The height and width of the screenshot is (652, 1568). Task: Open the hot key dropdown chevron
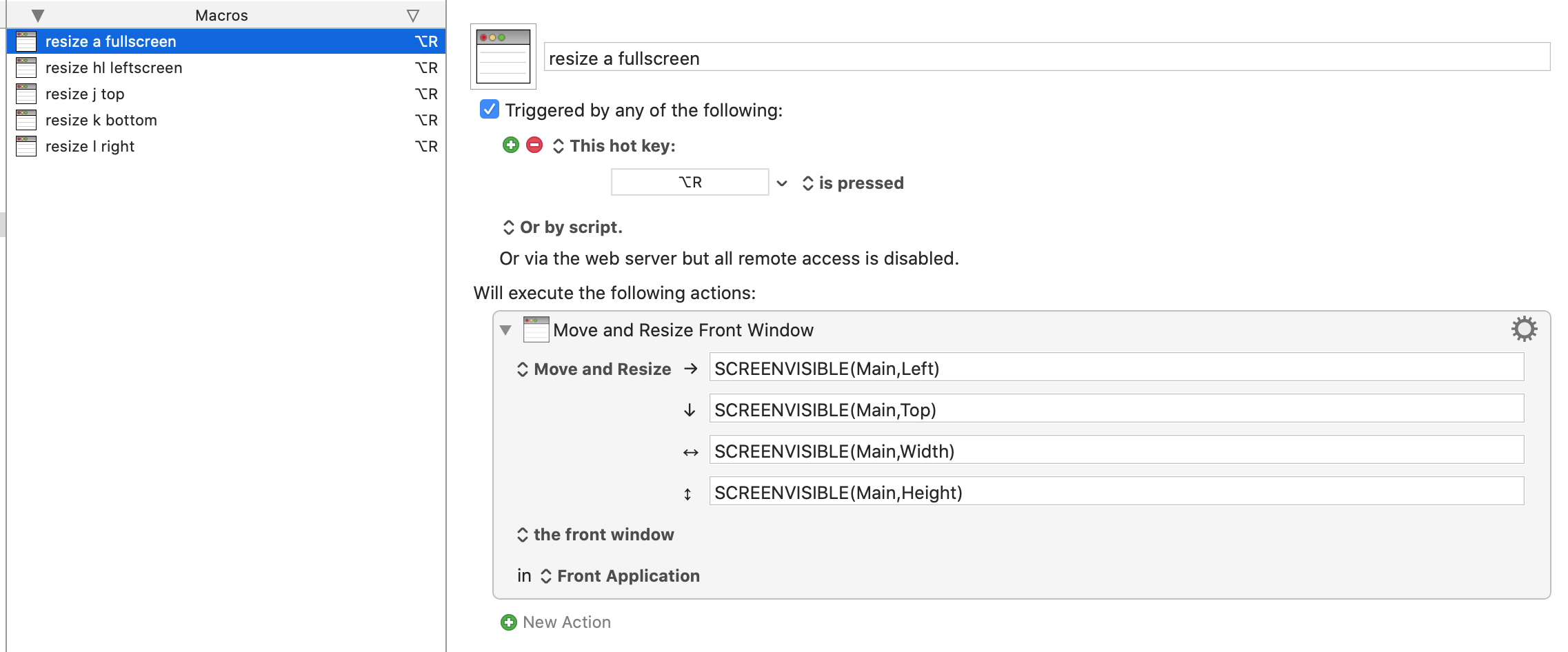782,183
